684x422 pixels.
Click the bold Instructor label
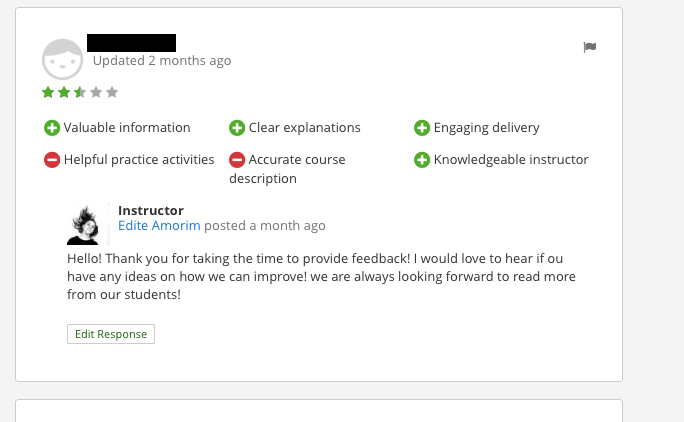151,211
